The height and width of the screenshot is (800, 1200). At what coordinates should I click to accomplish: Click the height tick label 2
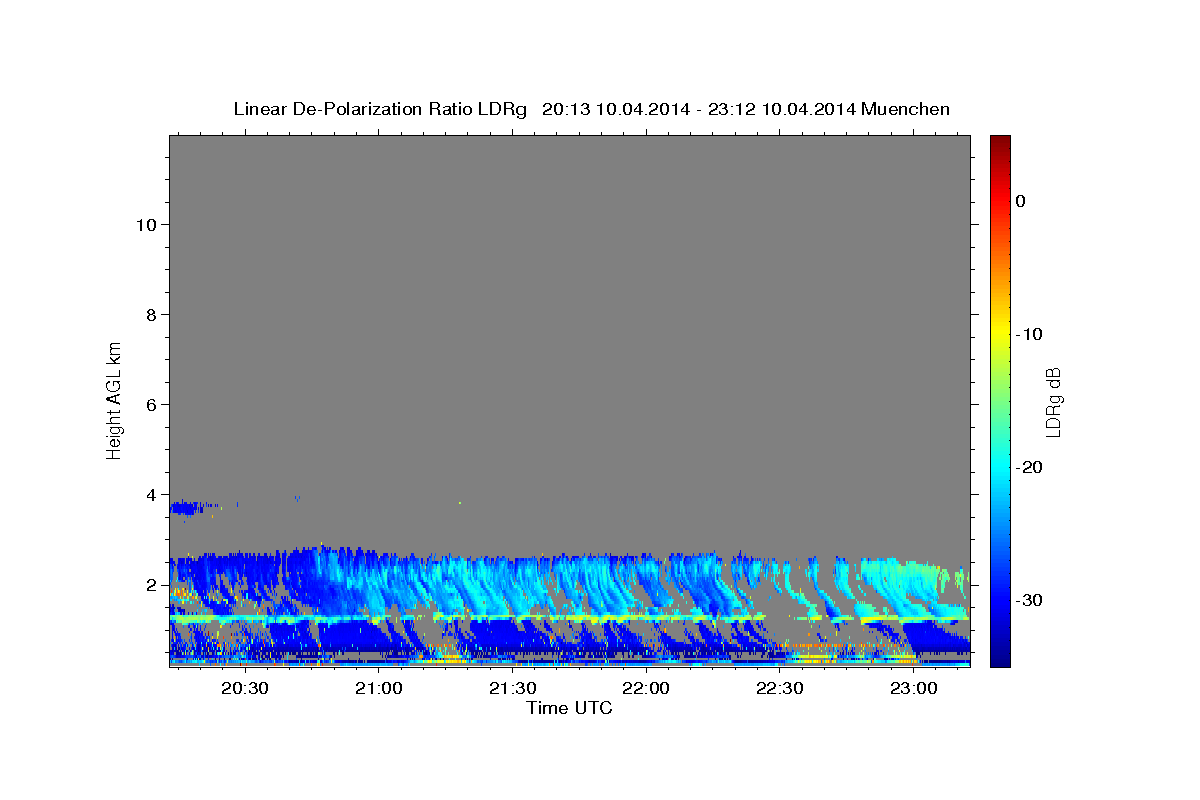coord(151,584)
